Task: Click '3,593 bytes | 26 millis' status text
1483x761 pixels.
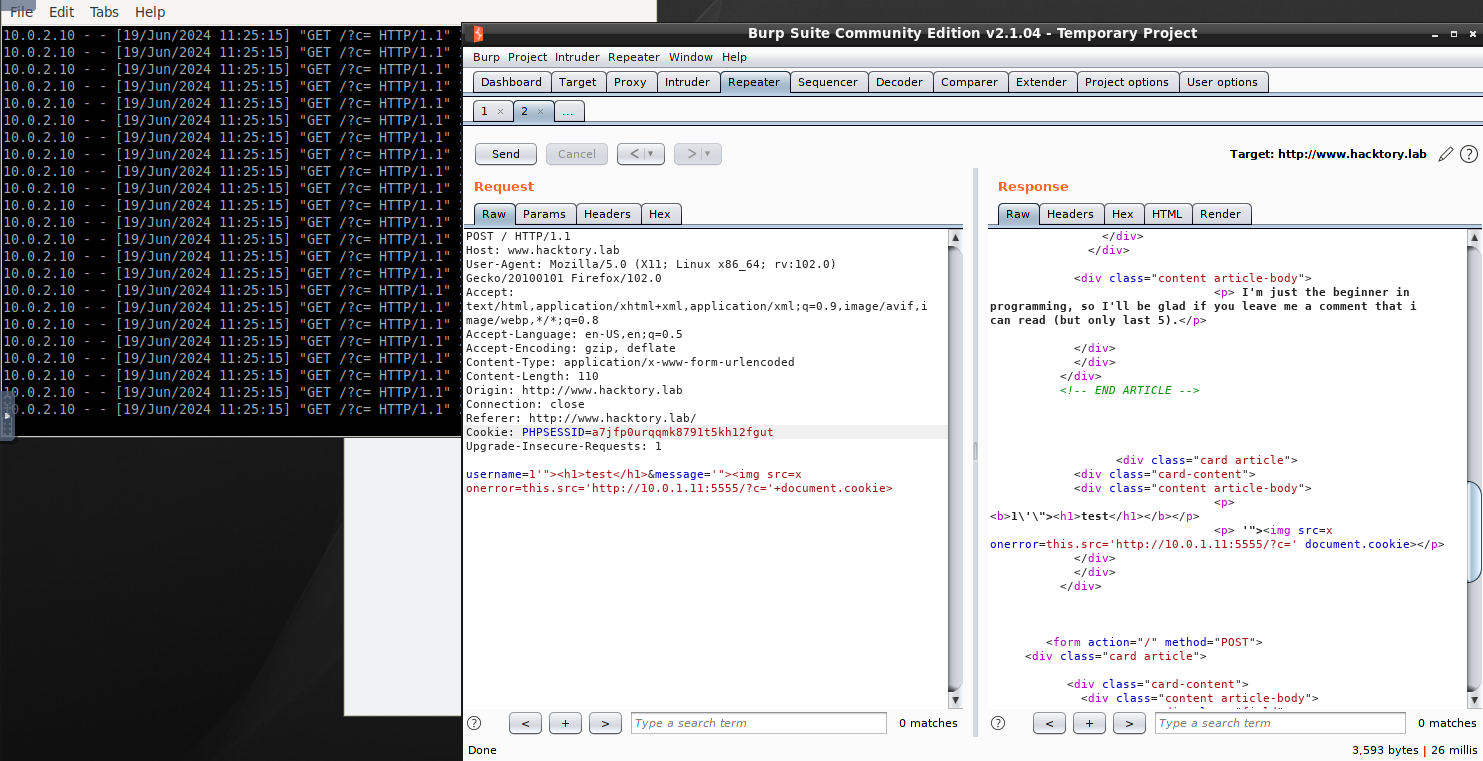Action: coord(1414,750)
